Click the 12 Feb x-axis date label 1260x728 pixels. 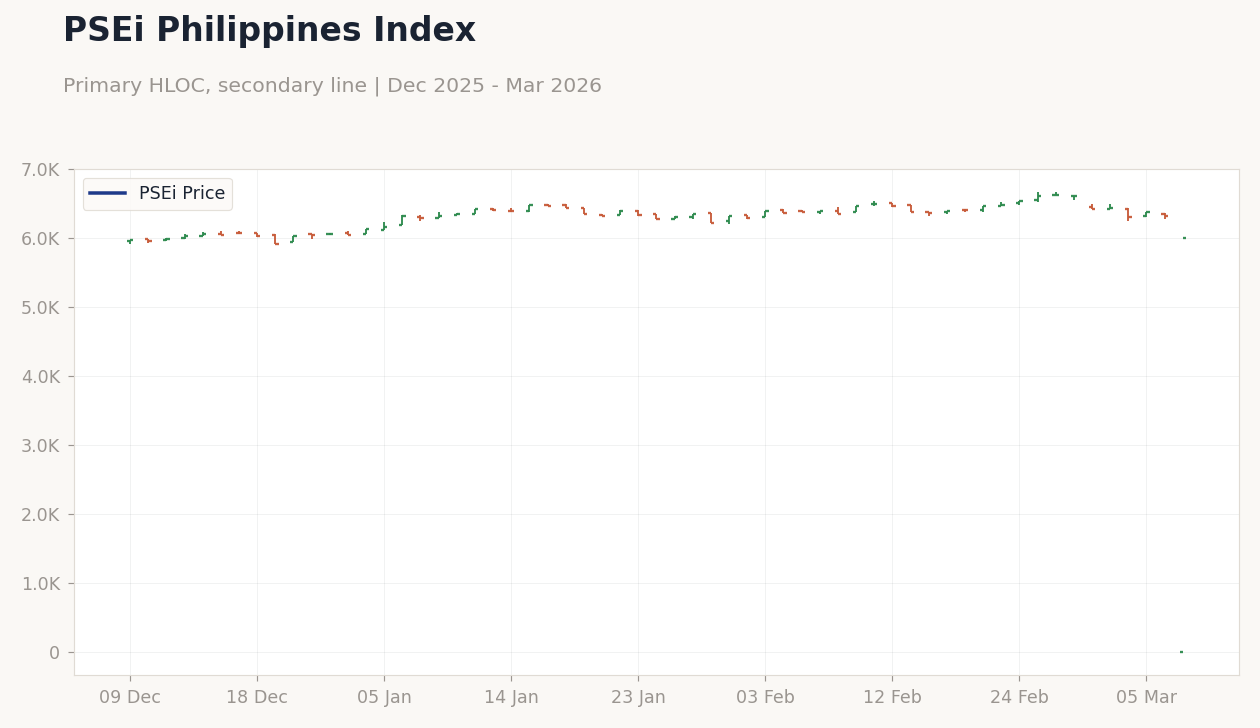coord(892,698)
